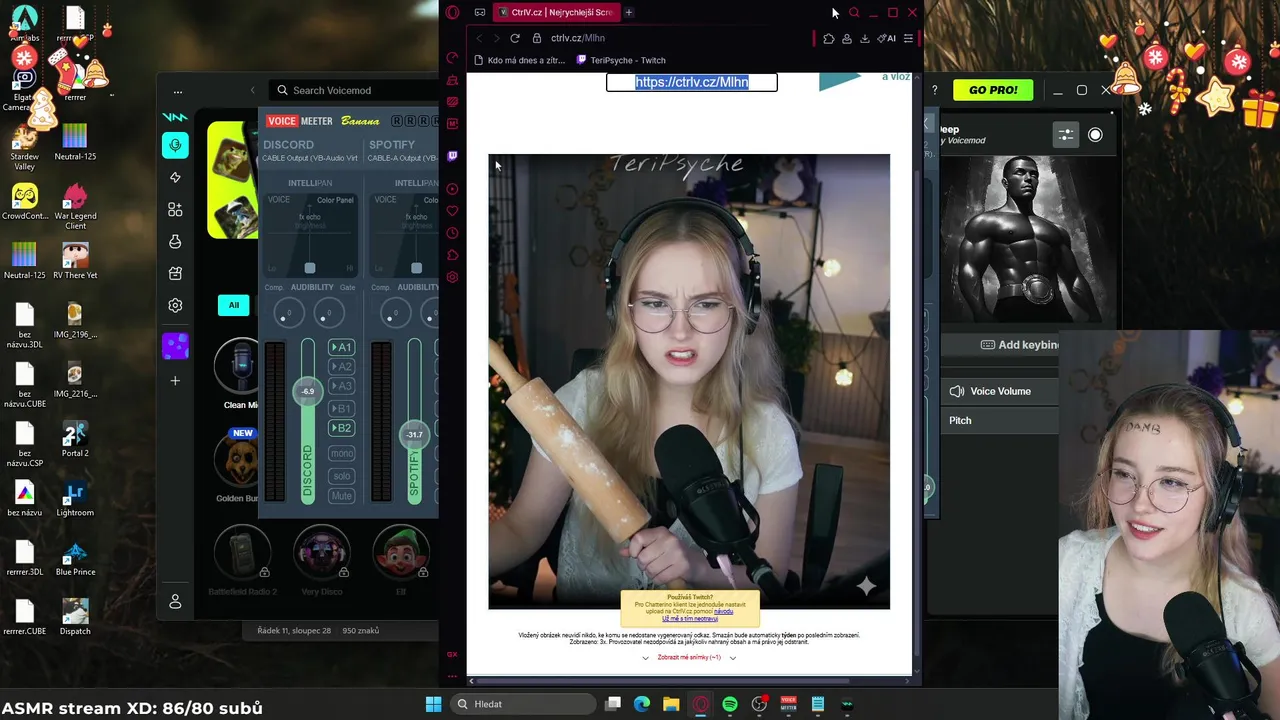The image size is (1280, 720).
Task: Click the Opera menu logo icon
Action: click(453, 12)
